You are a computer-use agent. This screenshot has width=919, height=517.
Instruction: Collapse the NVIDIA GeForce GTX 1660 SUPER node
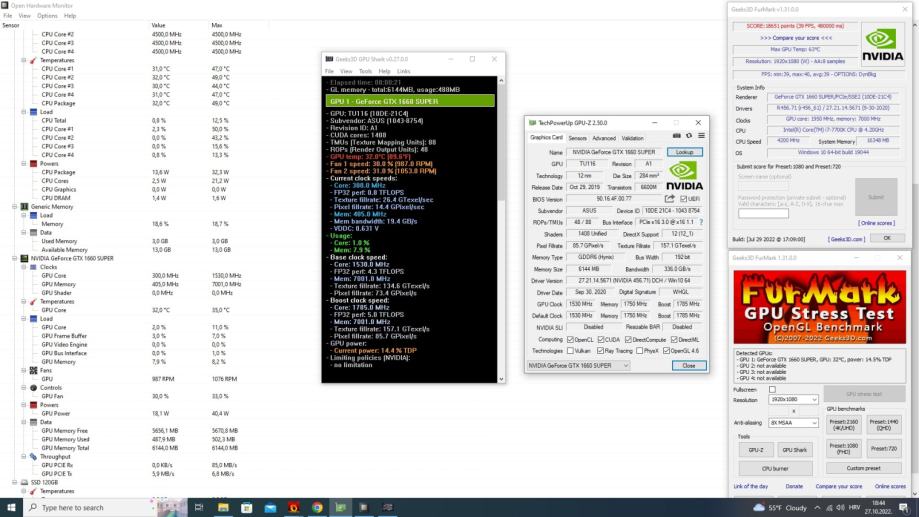pos(15,258)
